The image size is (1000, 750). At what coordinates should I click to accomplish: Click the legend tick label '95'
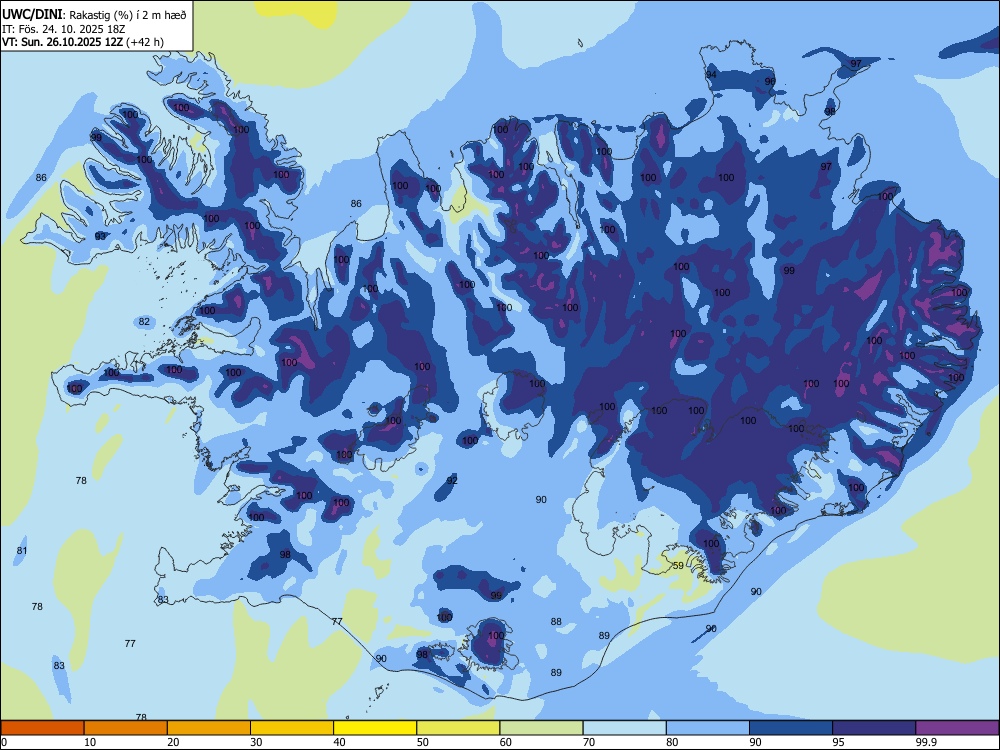coord(839,742)
